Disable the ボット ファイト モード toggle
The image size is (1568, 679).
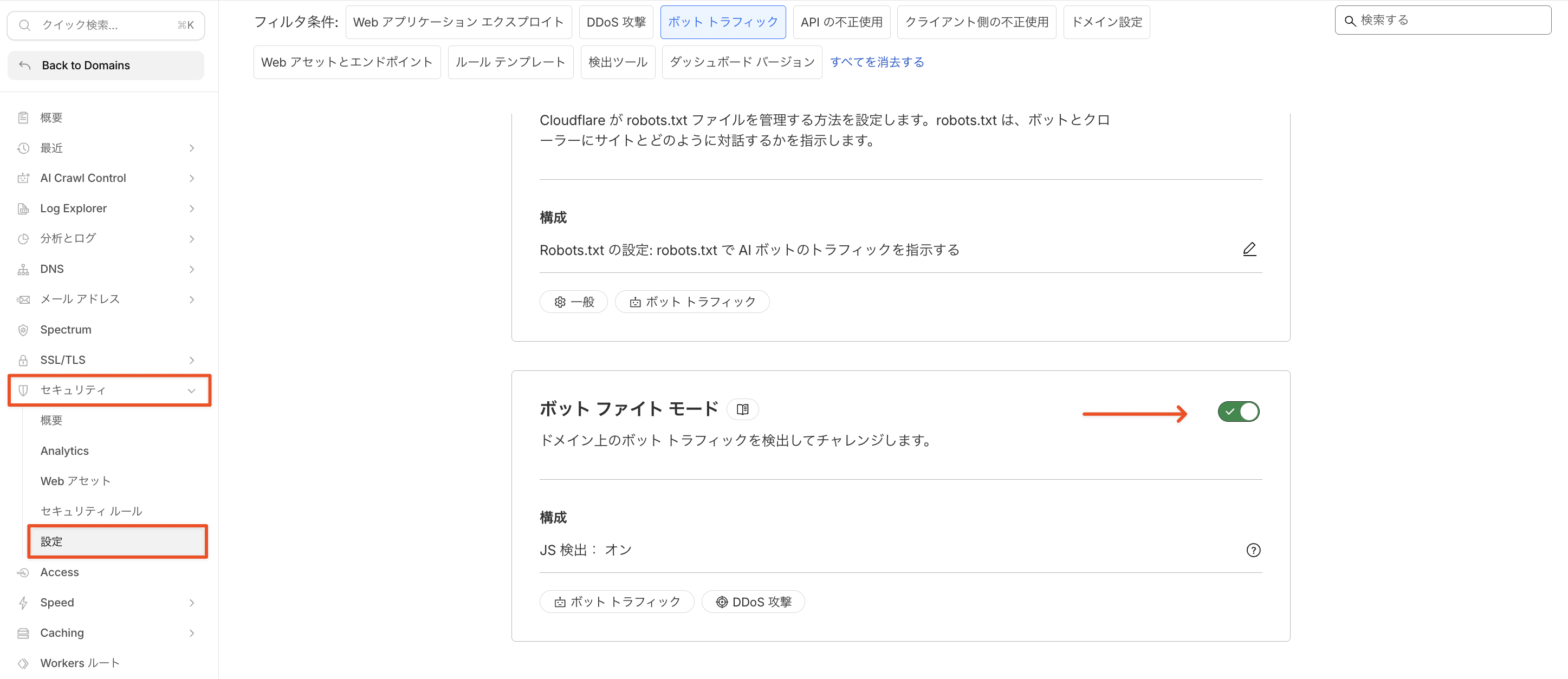[x=1239, y=412]
